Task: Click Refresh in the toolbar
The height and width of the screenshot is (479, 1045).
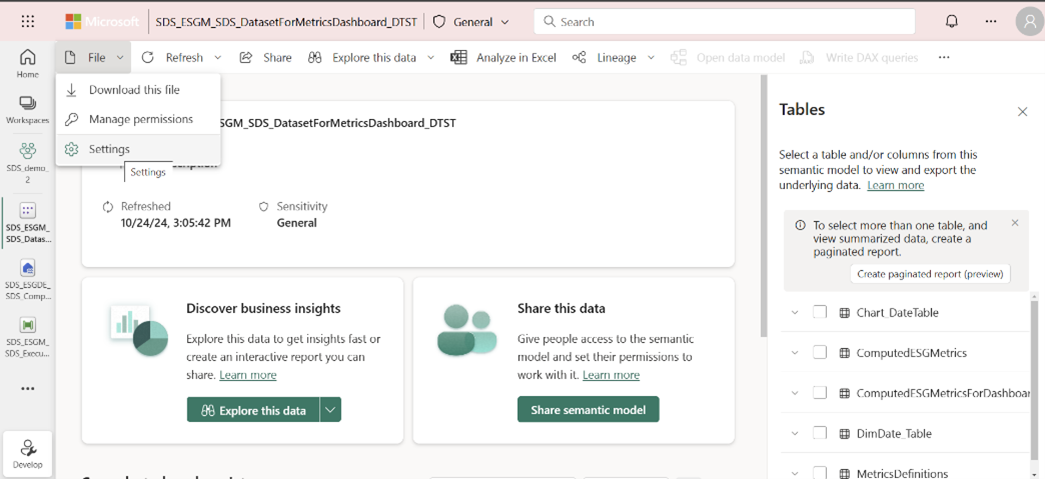Action: [x=171, y=57]
